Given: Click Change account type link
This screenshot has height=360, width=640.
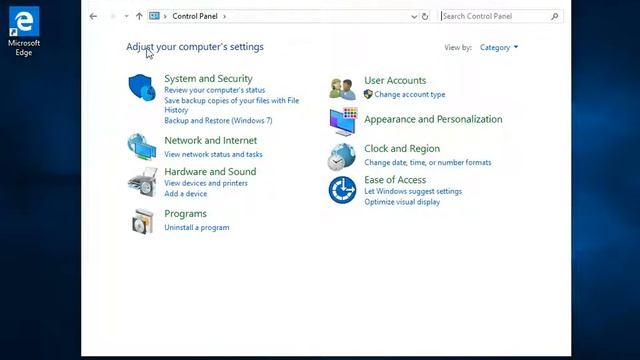Looking at the screenshot, I should tap(410, 94).
